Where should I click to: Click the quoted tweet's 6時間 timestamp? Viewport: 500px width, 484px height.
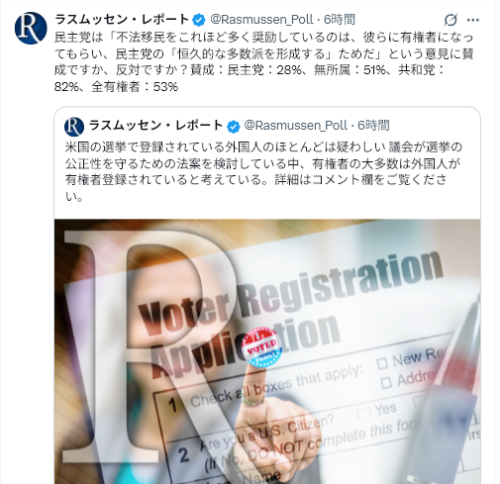click(x=373, y=126)
